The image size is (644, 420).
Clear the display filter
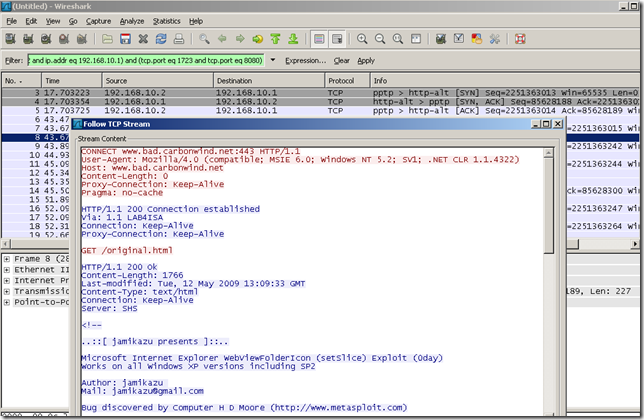coord(341,60)
